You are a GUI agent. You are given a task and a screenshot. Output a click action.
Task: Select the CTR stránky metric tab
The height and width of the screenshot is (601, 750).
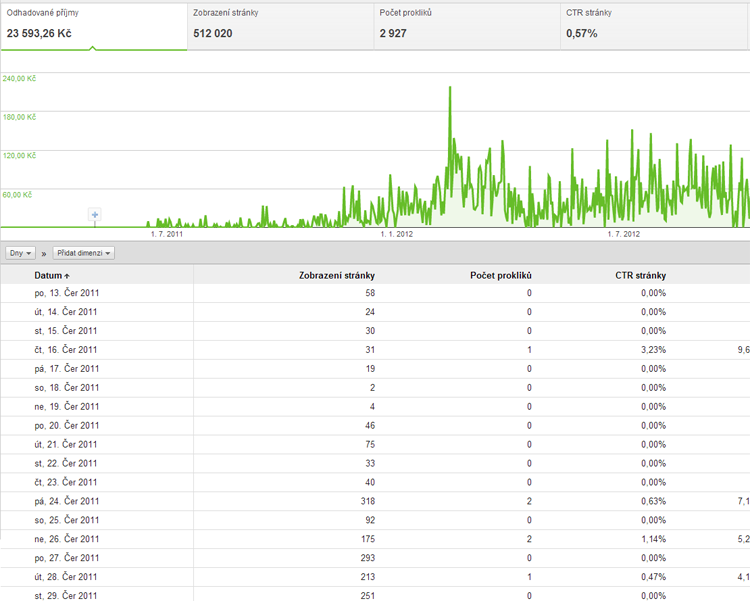coord(653,26)
